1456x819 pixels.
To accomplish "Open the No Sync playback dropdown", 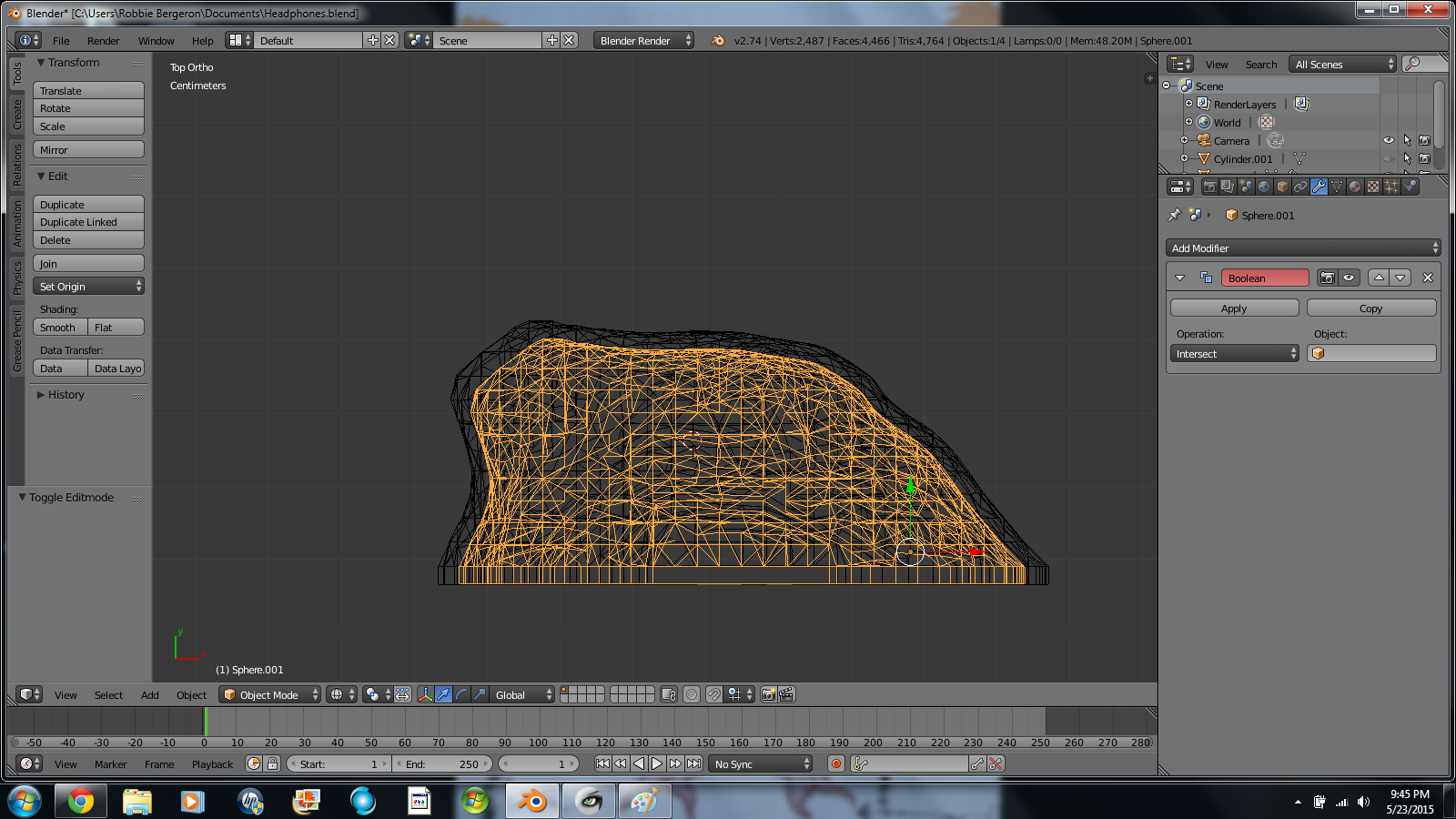I will click(761, 763).
